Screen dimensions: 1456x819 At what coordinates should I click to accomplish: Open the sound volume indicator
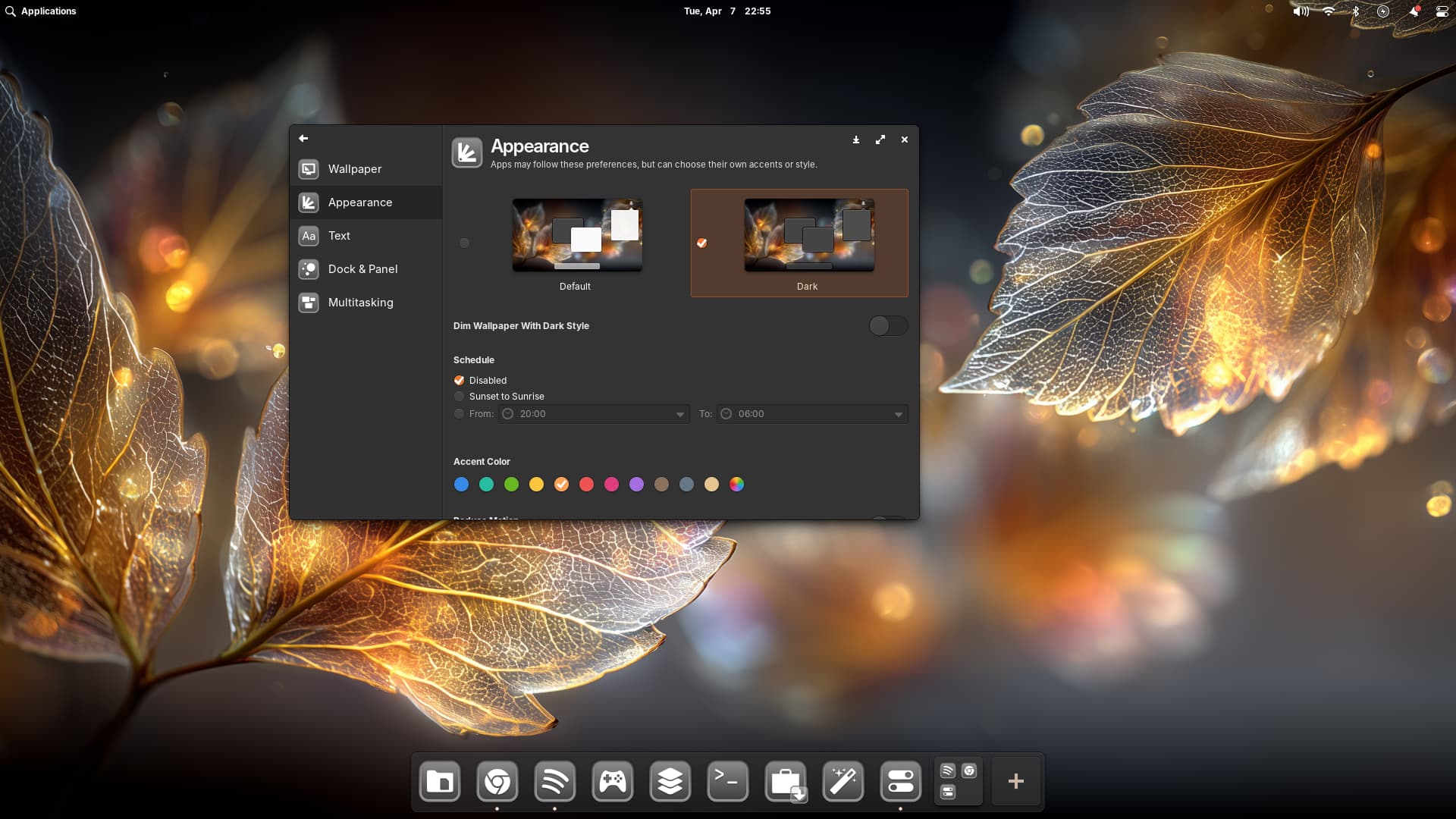point(1300,11)
